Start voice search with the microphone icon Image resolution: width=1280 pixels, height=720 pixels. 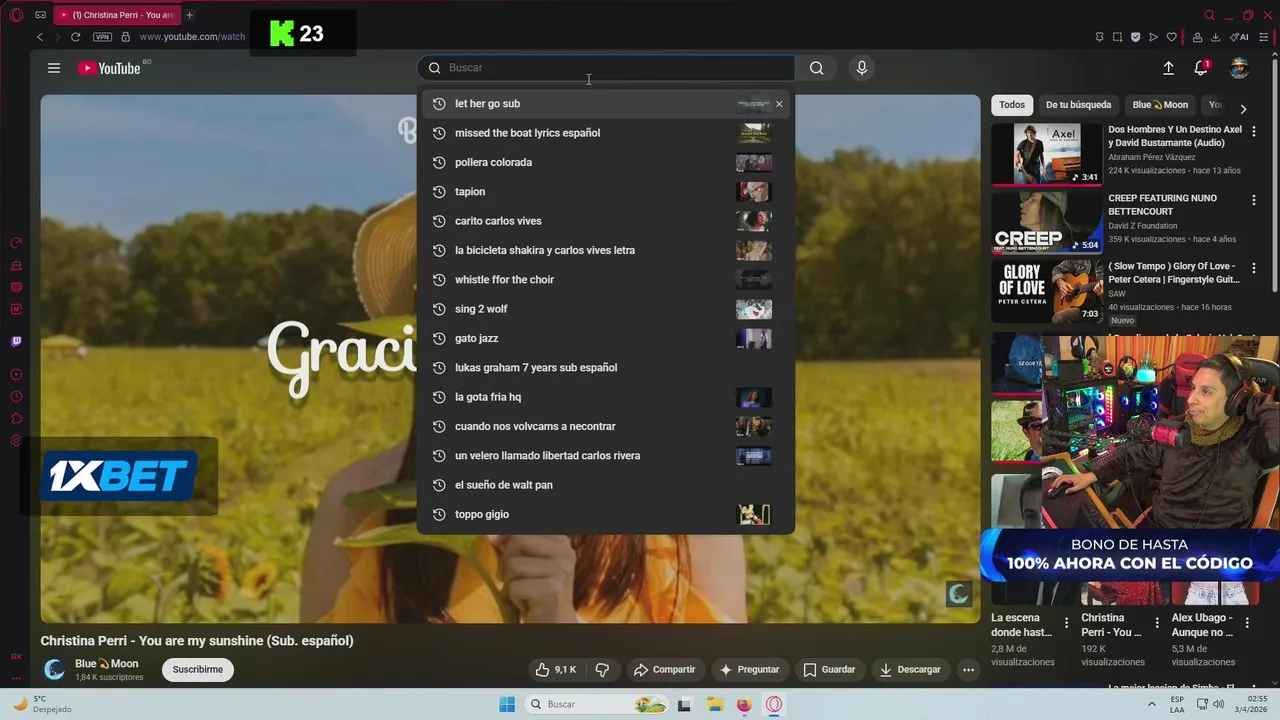click(x=861, y=68)
